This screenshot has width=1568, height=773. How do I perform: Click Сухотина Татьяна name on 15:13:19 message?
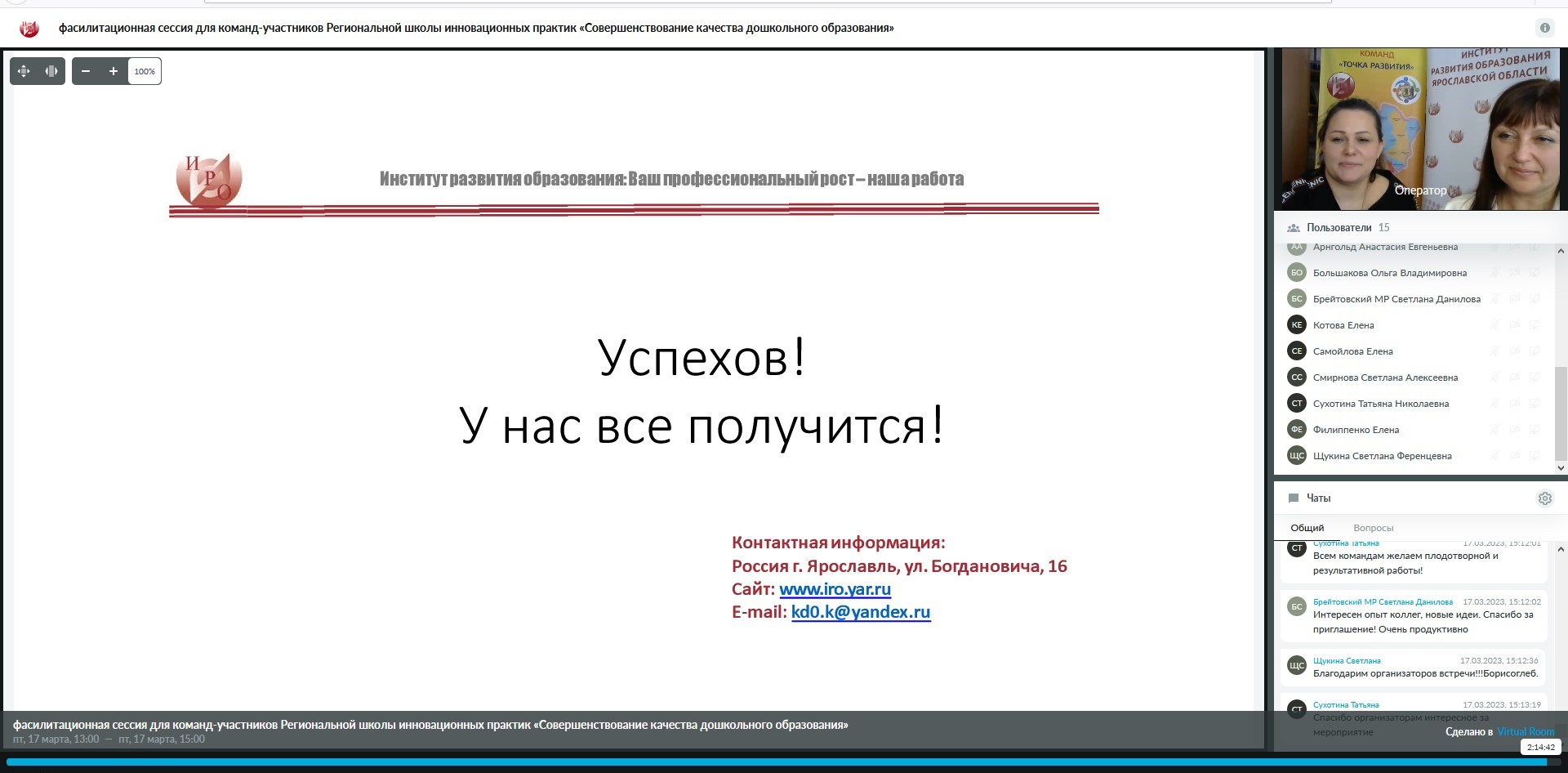point(1346,705)
